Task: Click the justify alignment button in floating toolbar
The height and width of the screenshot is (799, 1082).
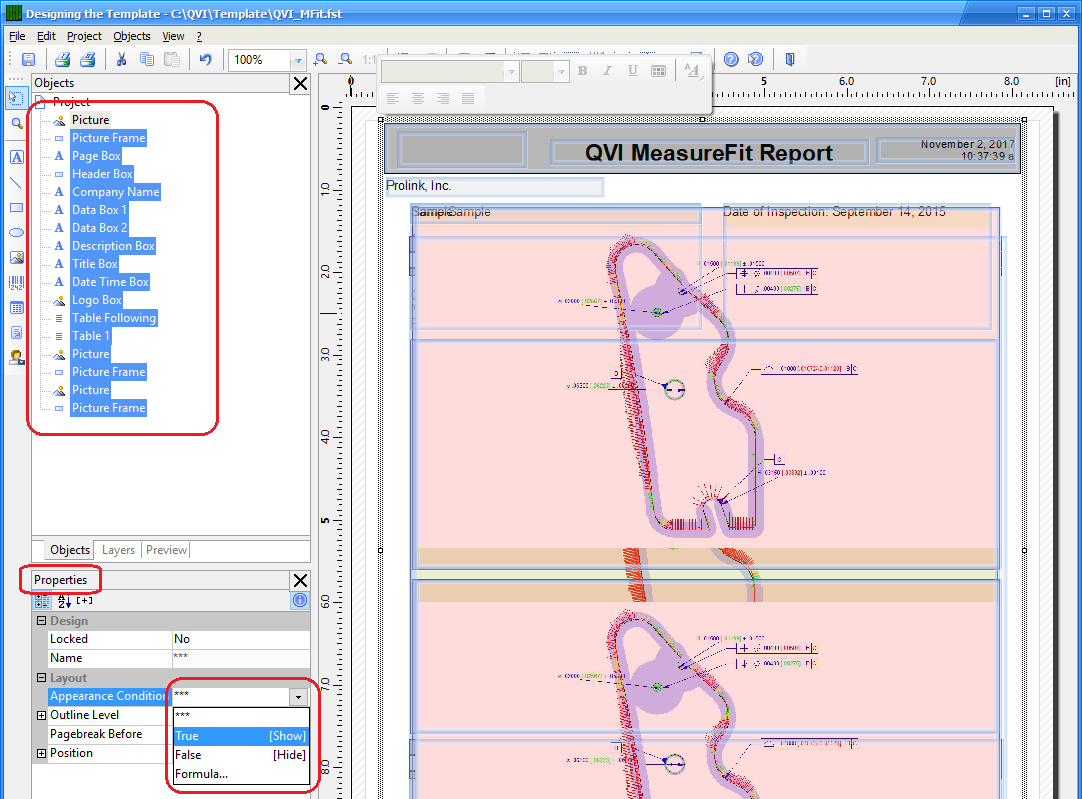Action: (468, 98)
